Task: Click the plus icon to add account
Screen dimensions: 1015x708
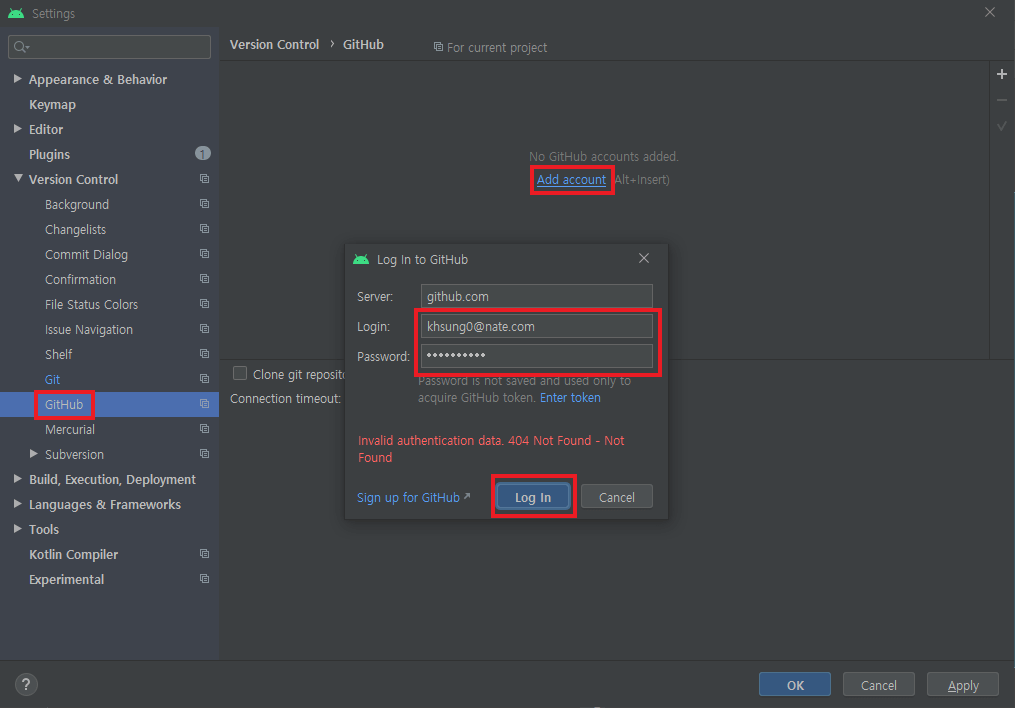Action: coord(1001,74)
